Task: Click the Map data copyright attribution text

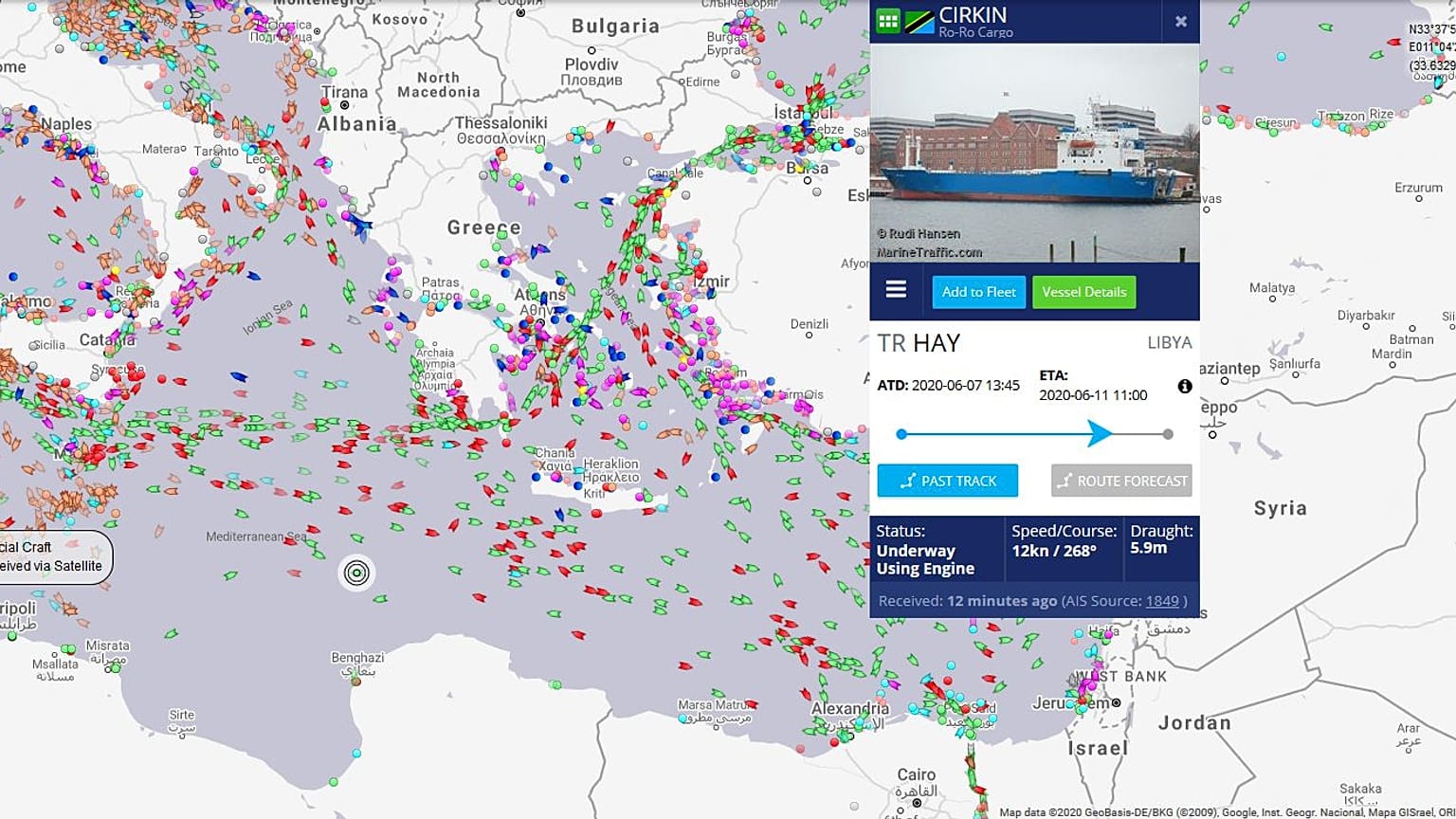Action: point(1227,812)
